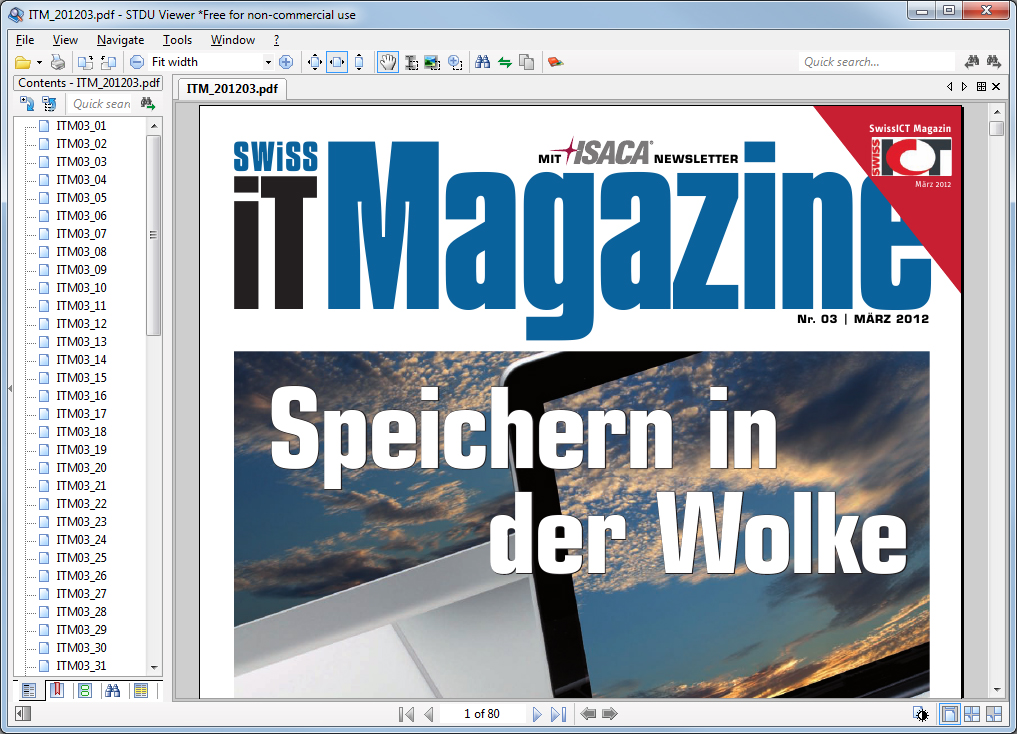Open the ? help menu

tap(276, 40)
